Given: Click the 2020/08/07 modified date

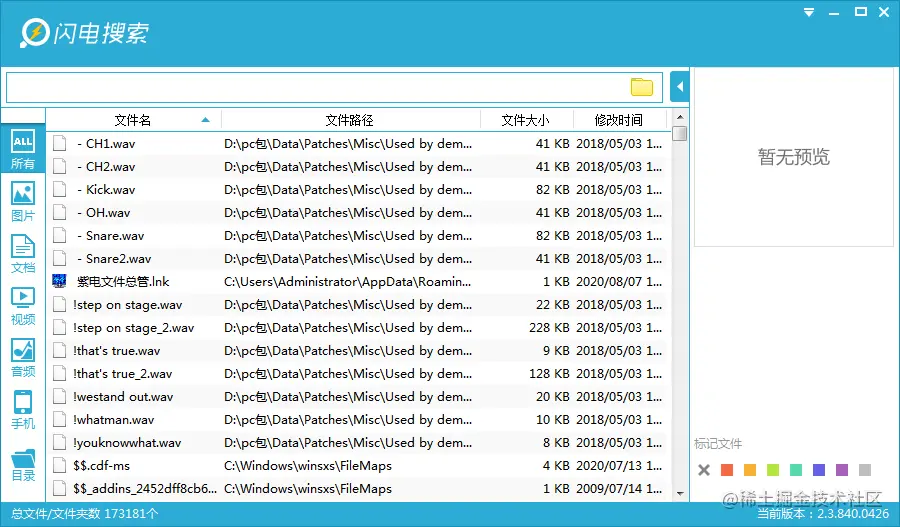Looking at the screenshot, I should [x=619, y=282].
